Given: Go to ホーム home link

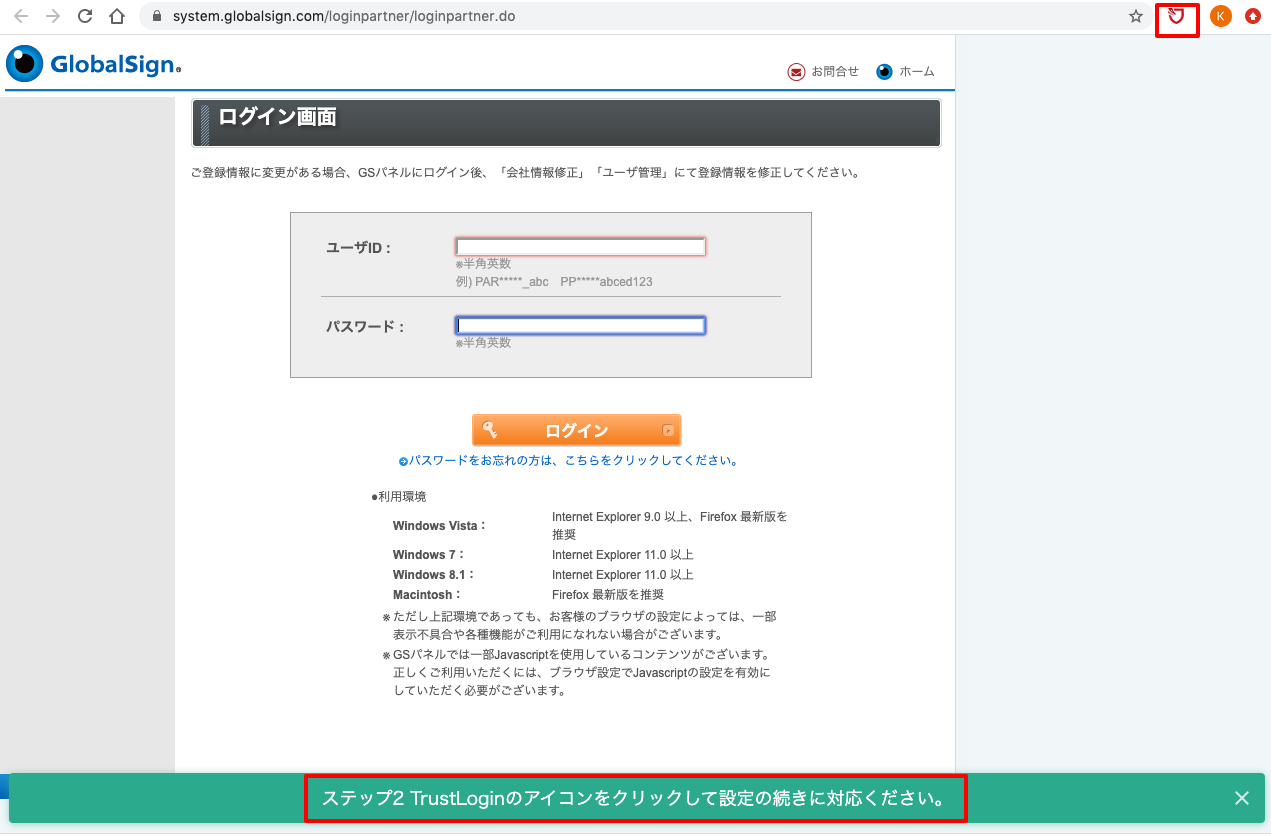Looking at the screenshot, I should tap(906, 72).
